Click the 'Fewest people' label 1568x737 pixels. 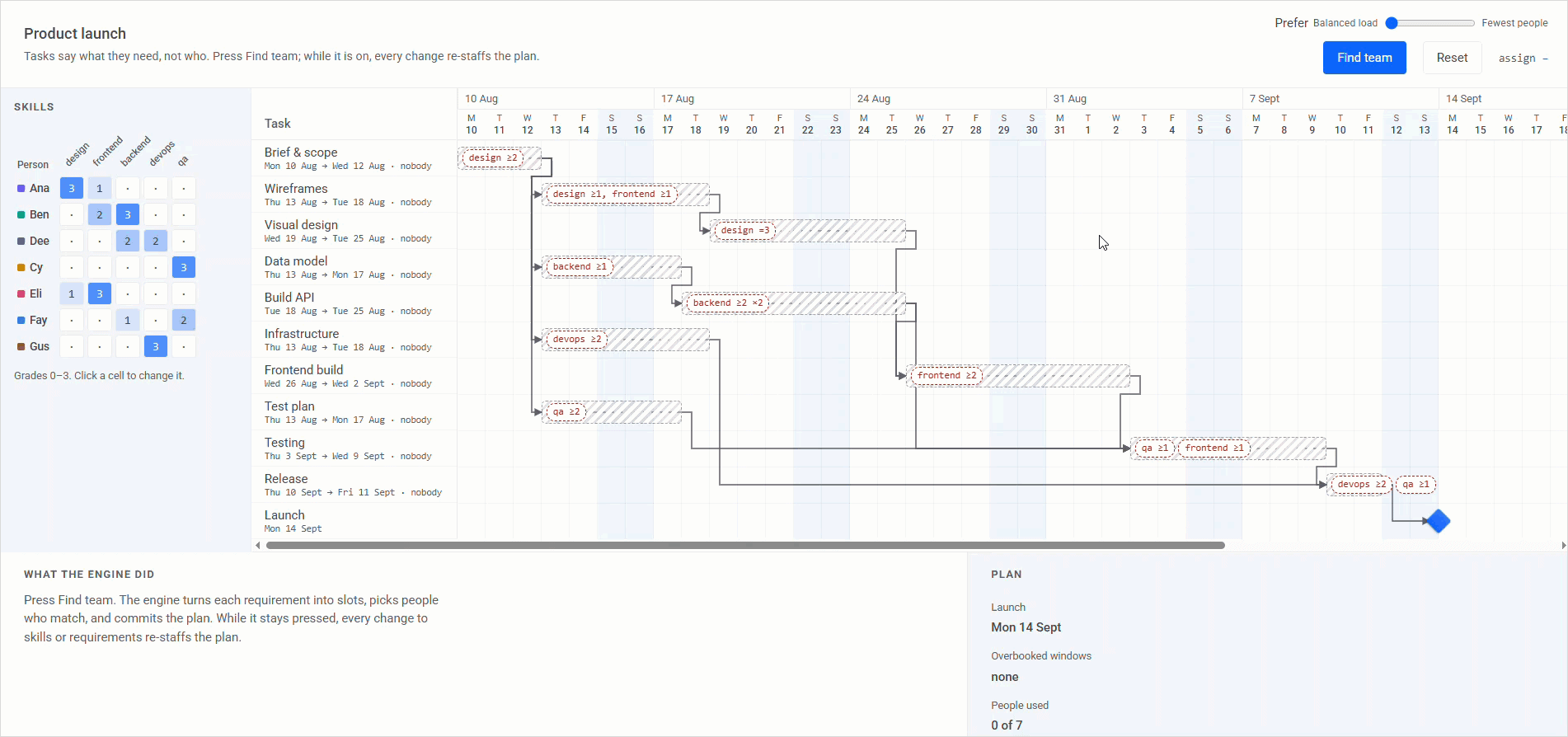coord(1514,23)
